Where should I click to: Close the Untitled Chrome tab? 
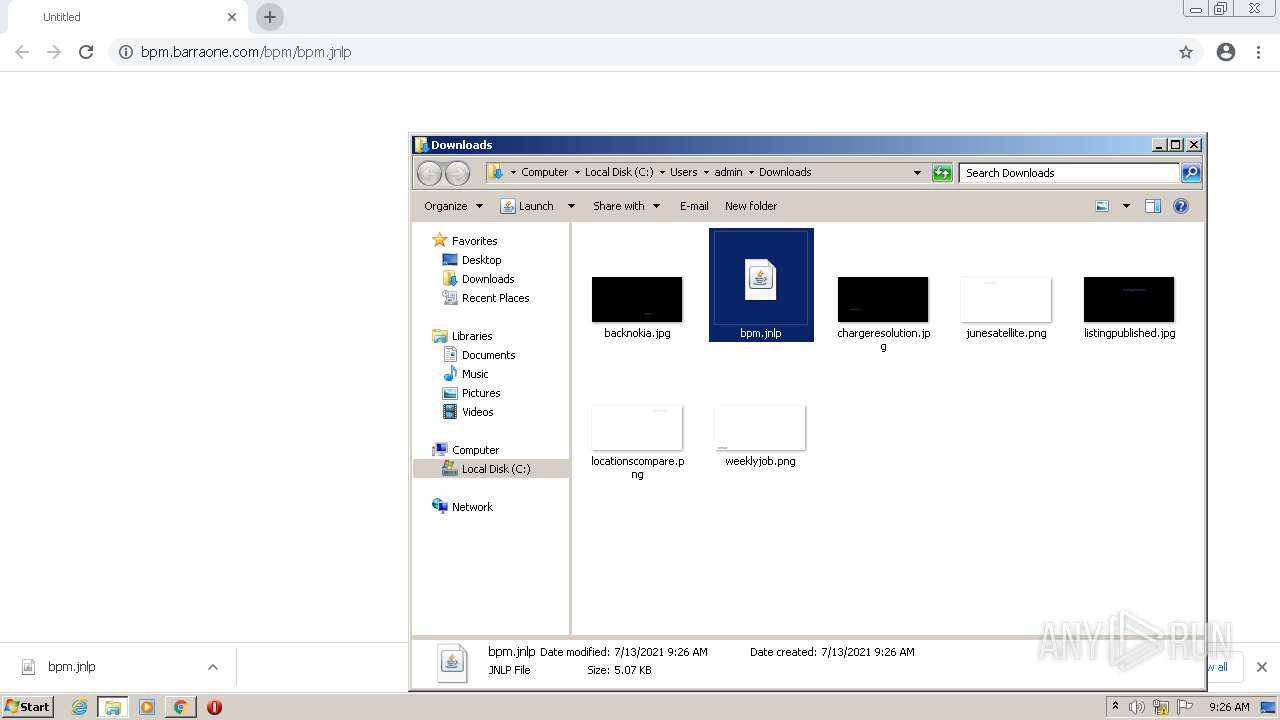pyautogui.click(x=232, y=17)
